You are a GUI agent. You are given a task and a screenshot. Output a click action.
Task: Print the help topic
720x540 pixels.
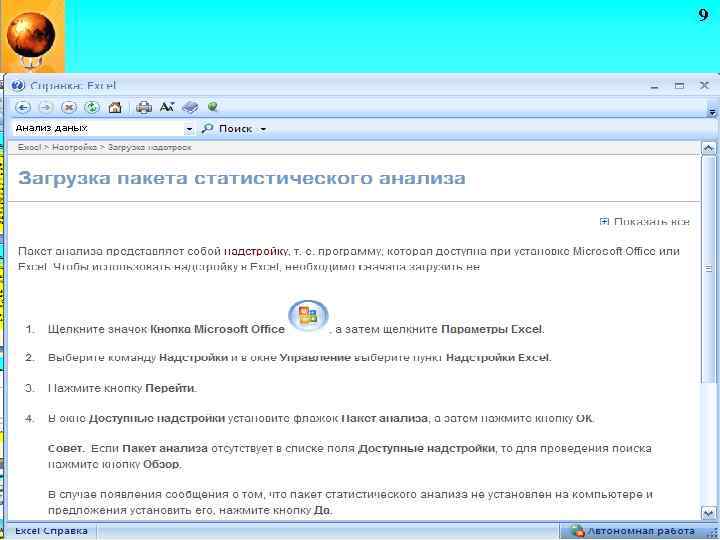(x=144, y=107)
